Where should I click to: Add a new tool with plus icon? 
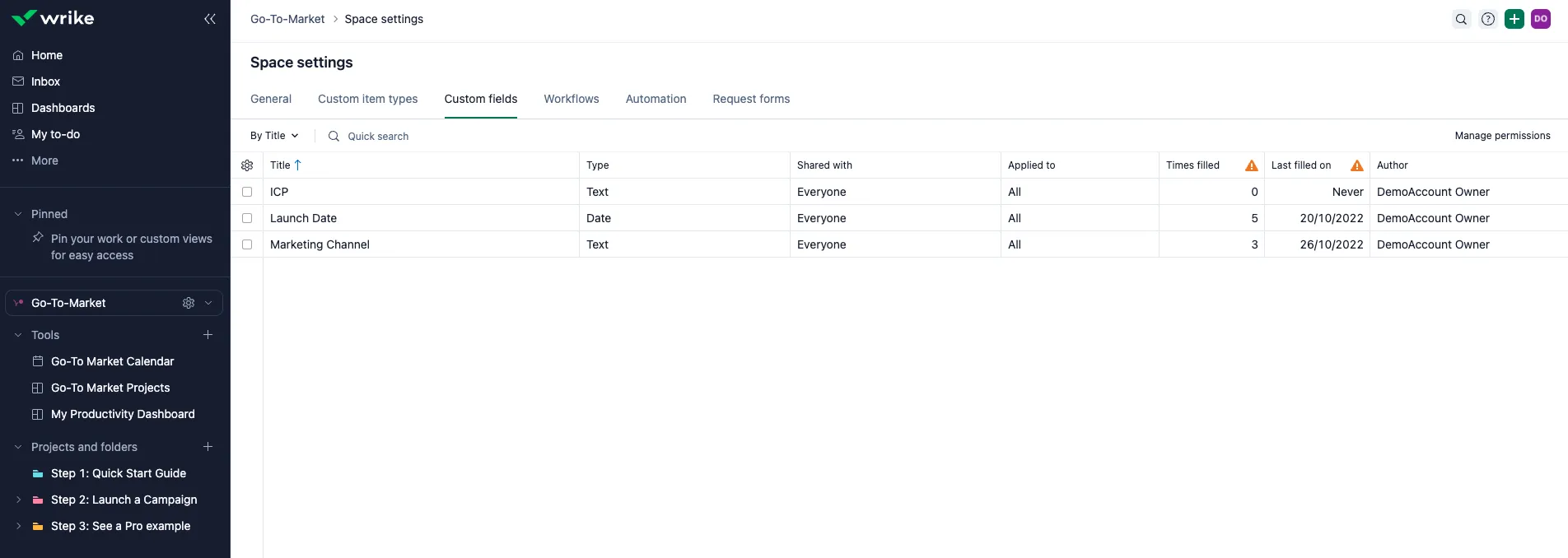click(x=208, y=335)
